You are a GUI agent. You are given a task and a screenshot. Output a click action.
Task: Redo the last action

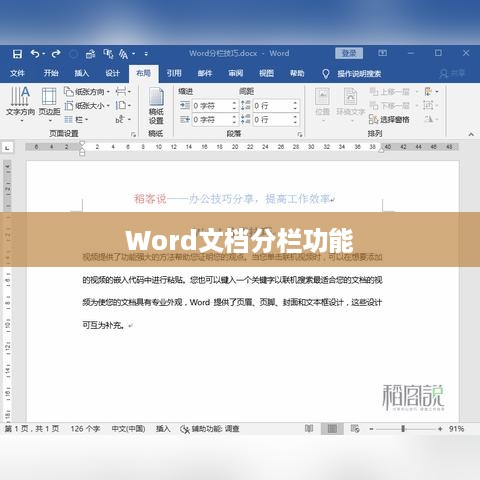(x=56, y=53)
